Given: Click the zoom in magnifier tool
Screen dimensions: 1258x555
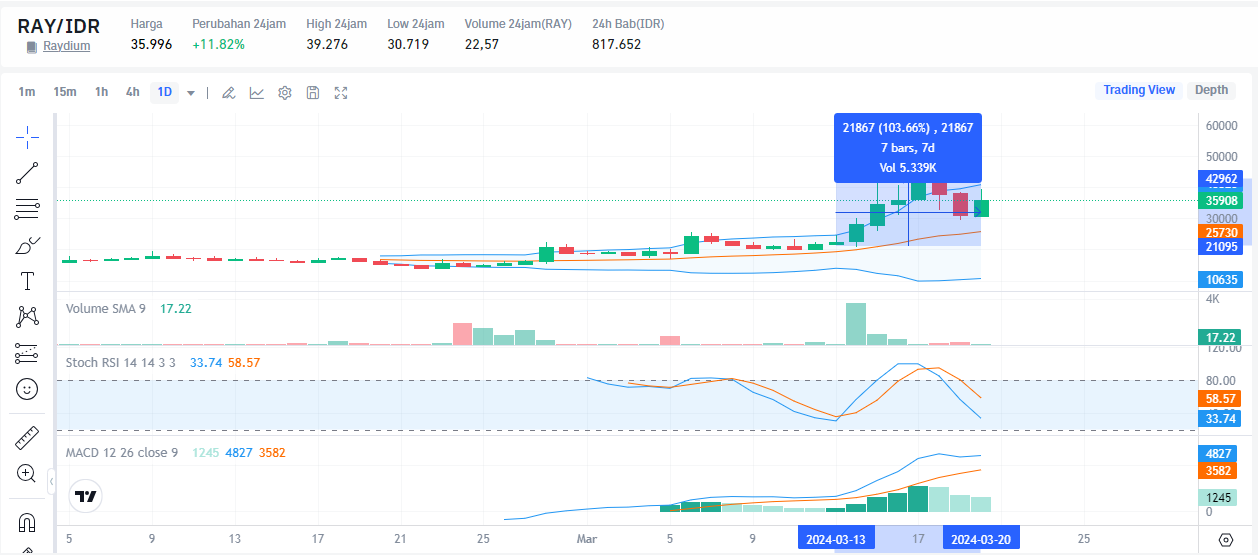Looking at the screenshot, I should click(27, 473).
